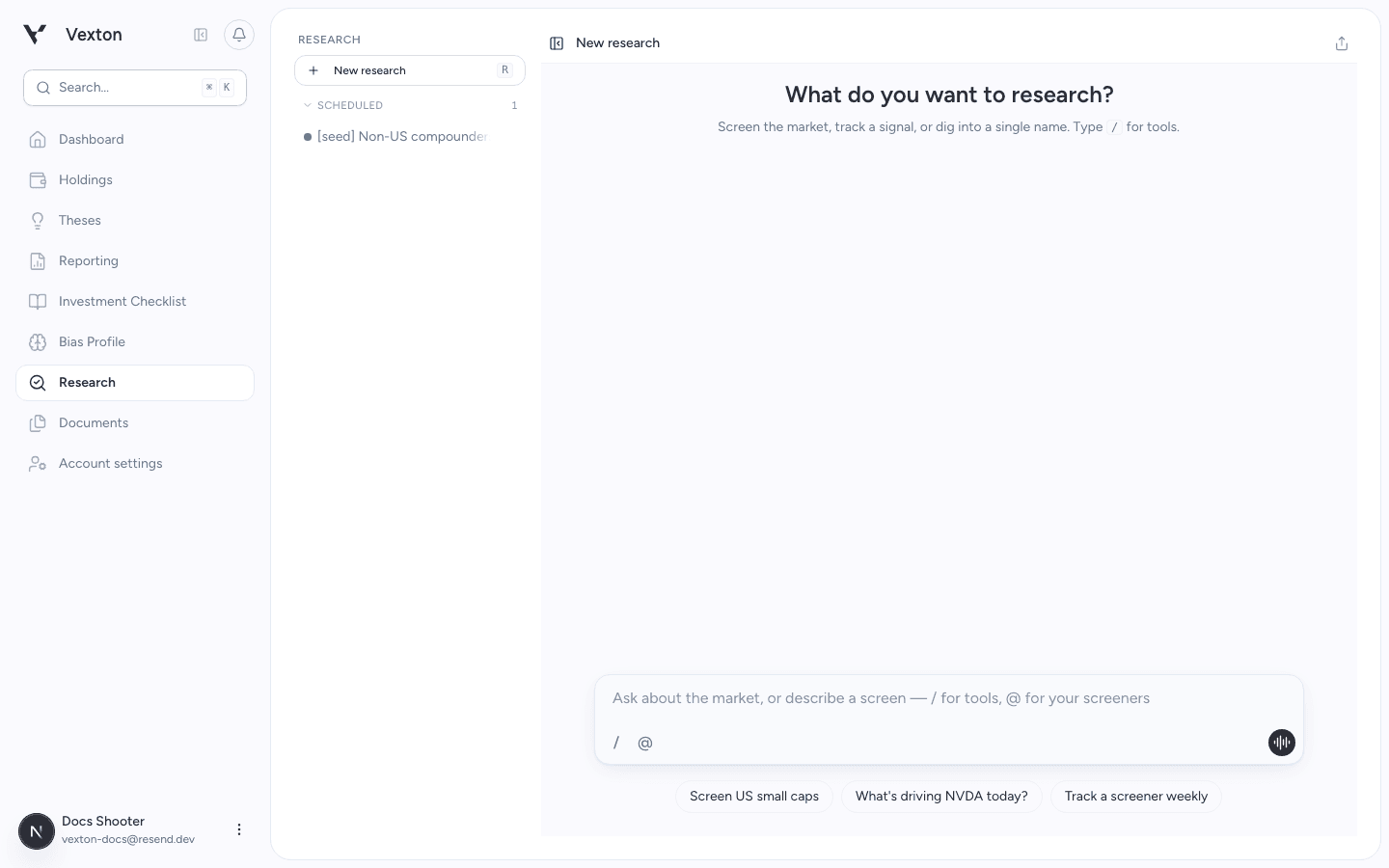This screenshot has height=868, width=1389.
Task: Open notifications bell
Action: (239, 35)
